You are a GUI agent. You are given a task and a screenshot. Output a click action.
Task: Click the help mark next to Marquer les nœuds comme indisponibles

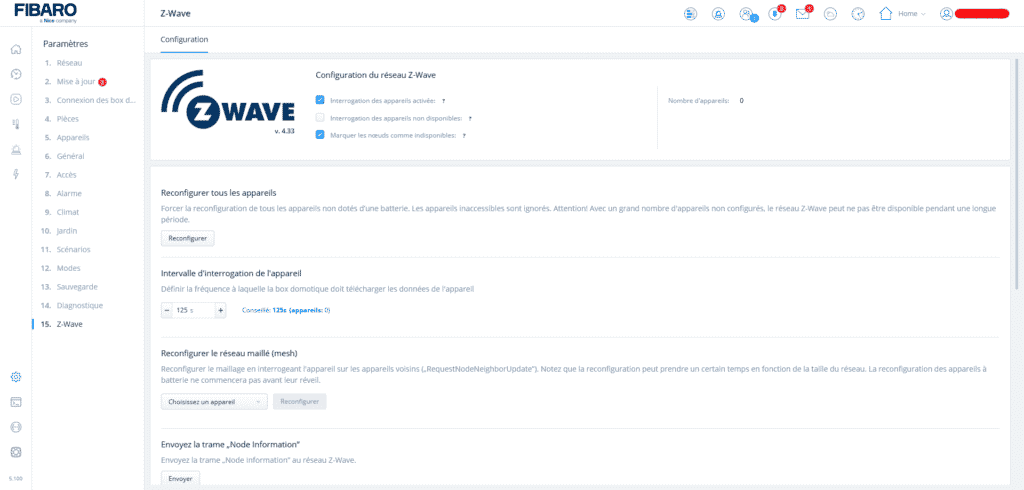pos(464,136)
